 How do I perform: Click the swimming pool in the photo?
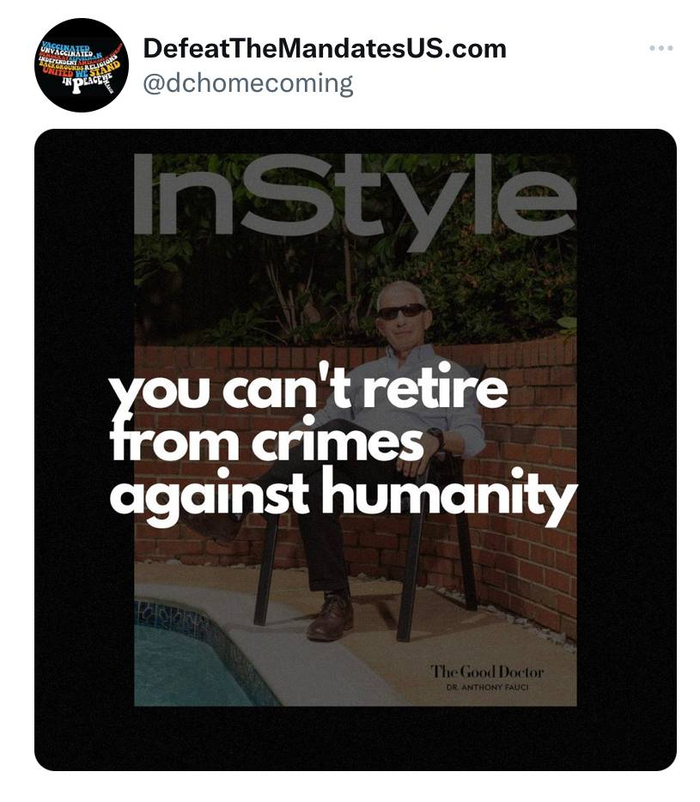(x=199, y=660)
